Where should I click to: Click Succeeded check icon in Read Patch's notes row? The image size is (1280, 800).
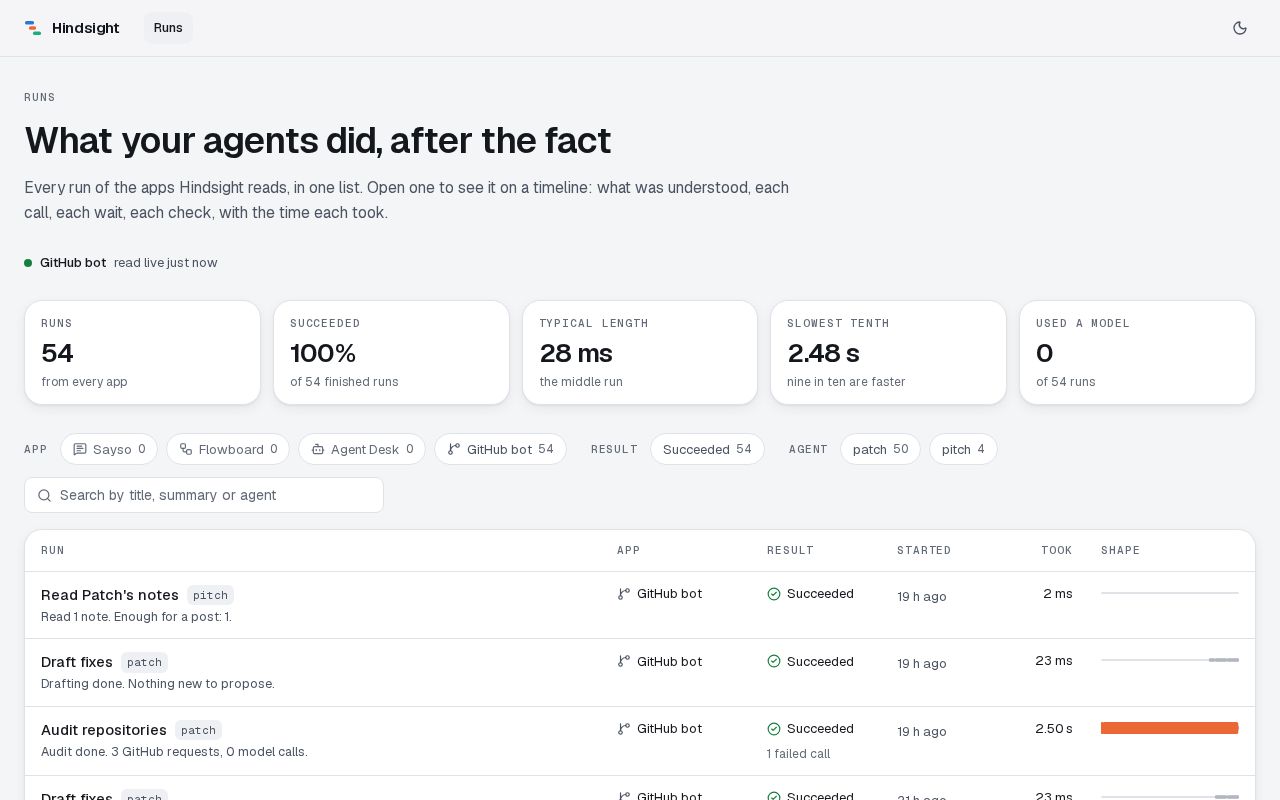point(774,594)
